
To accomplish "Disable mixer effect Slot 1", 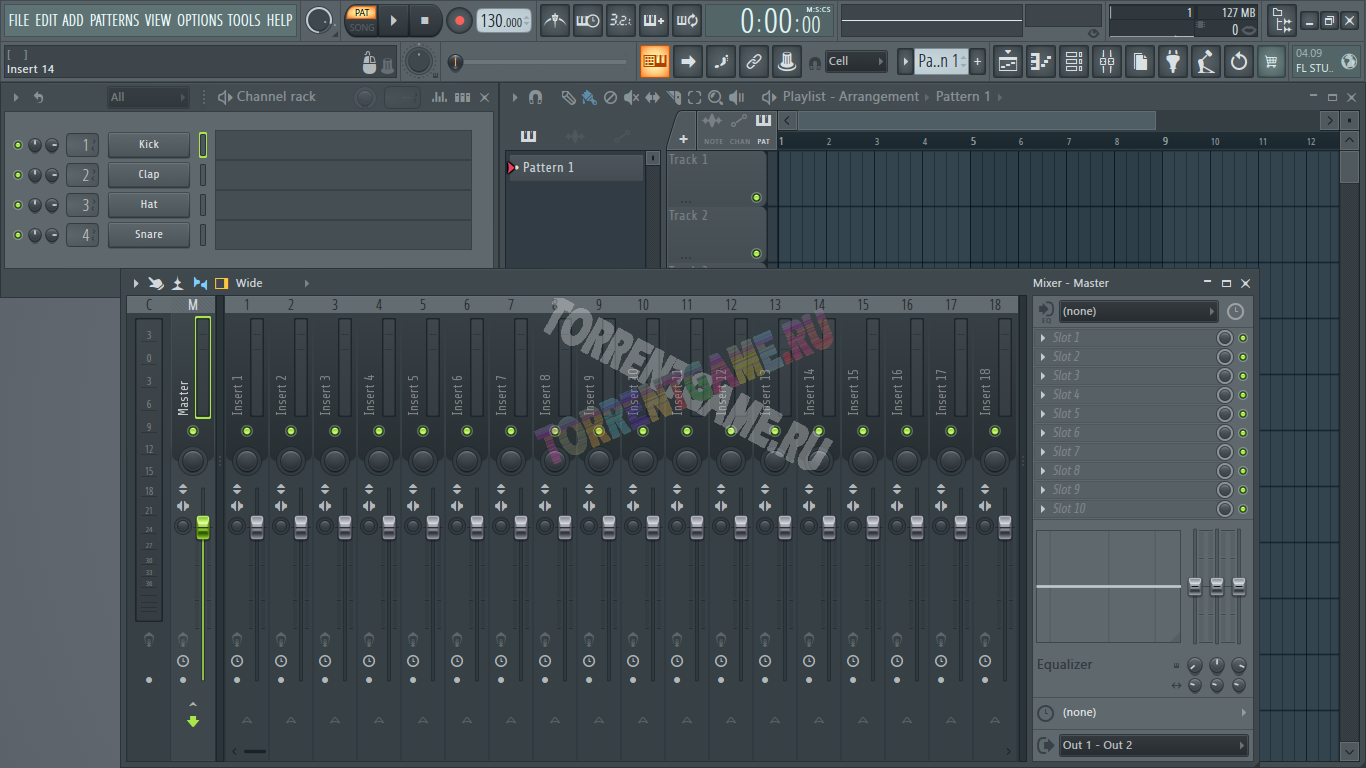I will tap(1243, 338).
